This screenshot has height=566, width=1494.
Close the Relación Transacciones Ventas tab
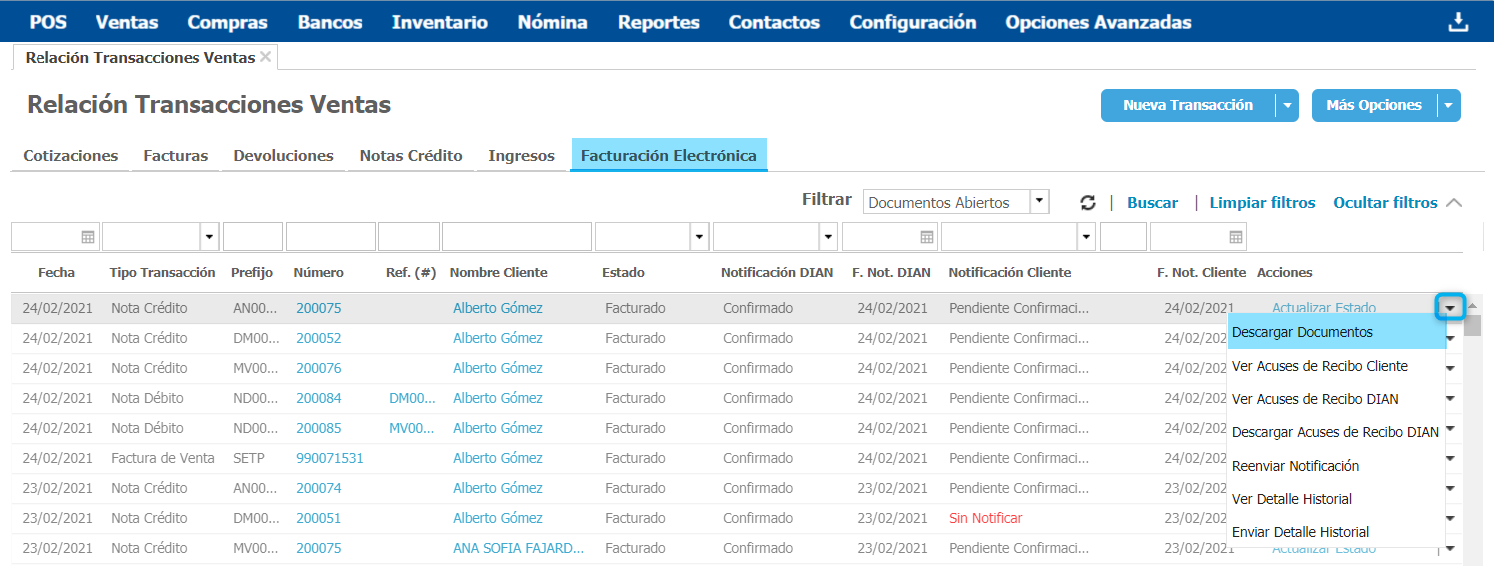265,57
